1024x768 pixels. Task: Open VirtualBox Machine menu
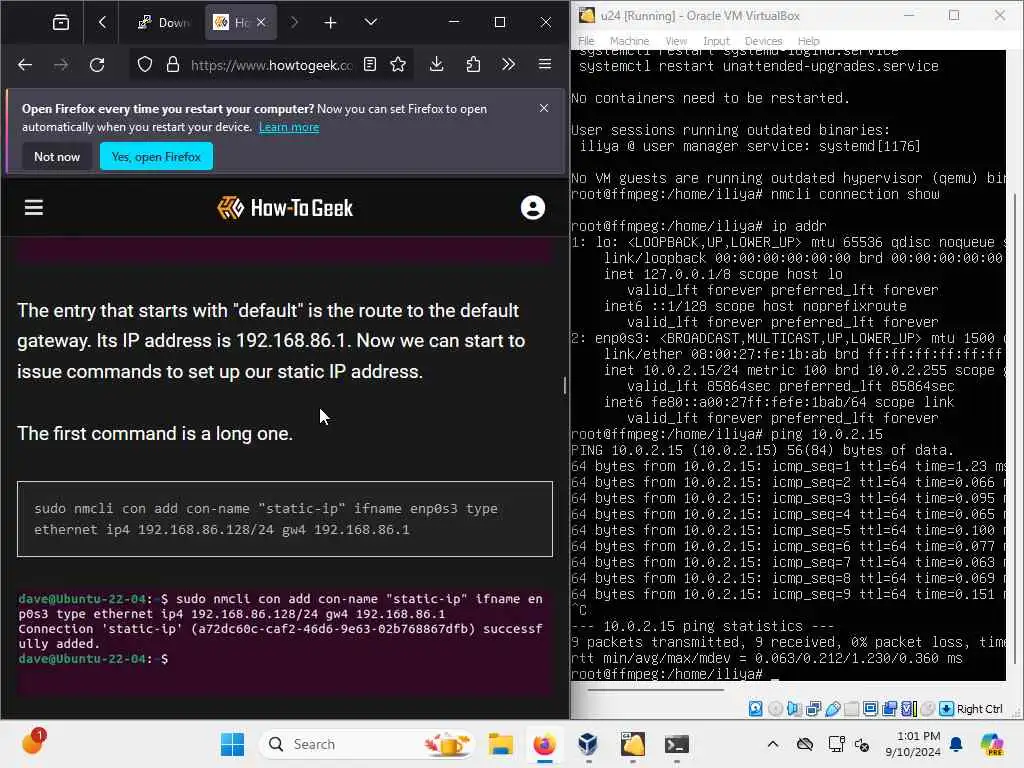tap(629, 40)
